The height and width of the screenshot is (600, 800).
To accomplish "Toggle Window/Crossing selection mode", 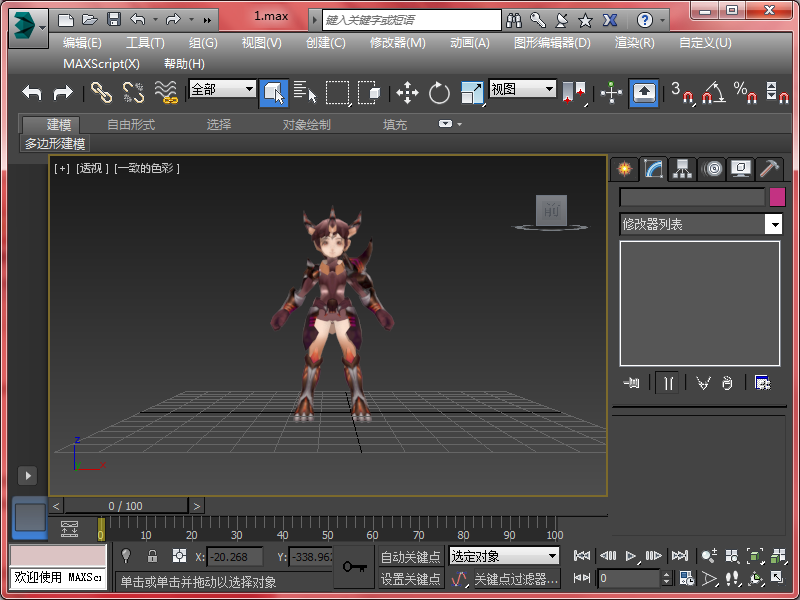I will coord(369,93).
